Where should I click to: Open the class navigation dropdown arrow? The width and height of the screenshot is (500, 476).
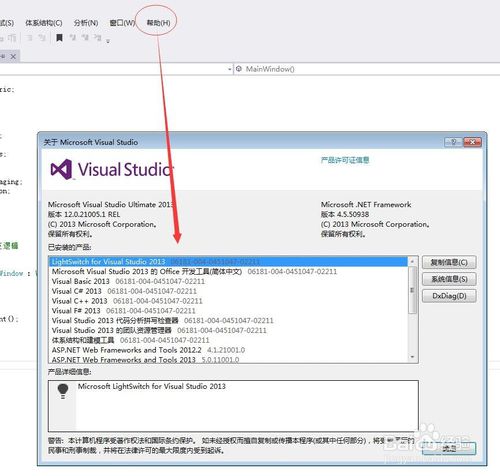tap(229, 69)
